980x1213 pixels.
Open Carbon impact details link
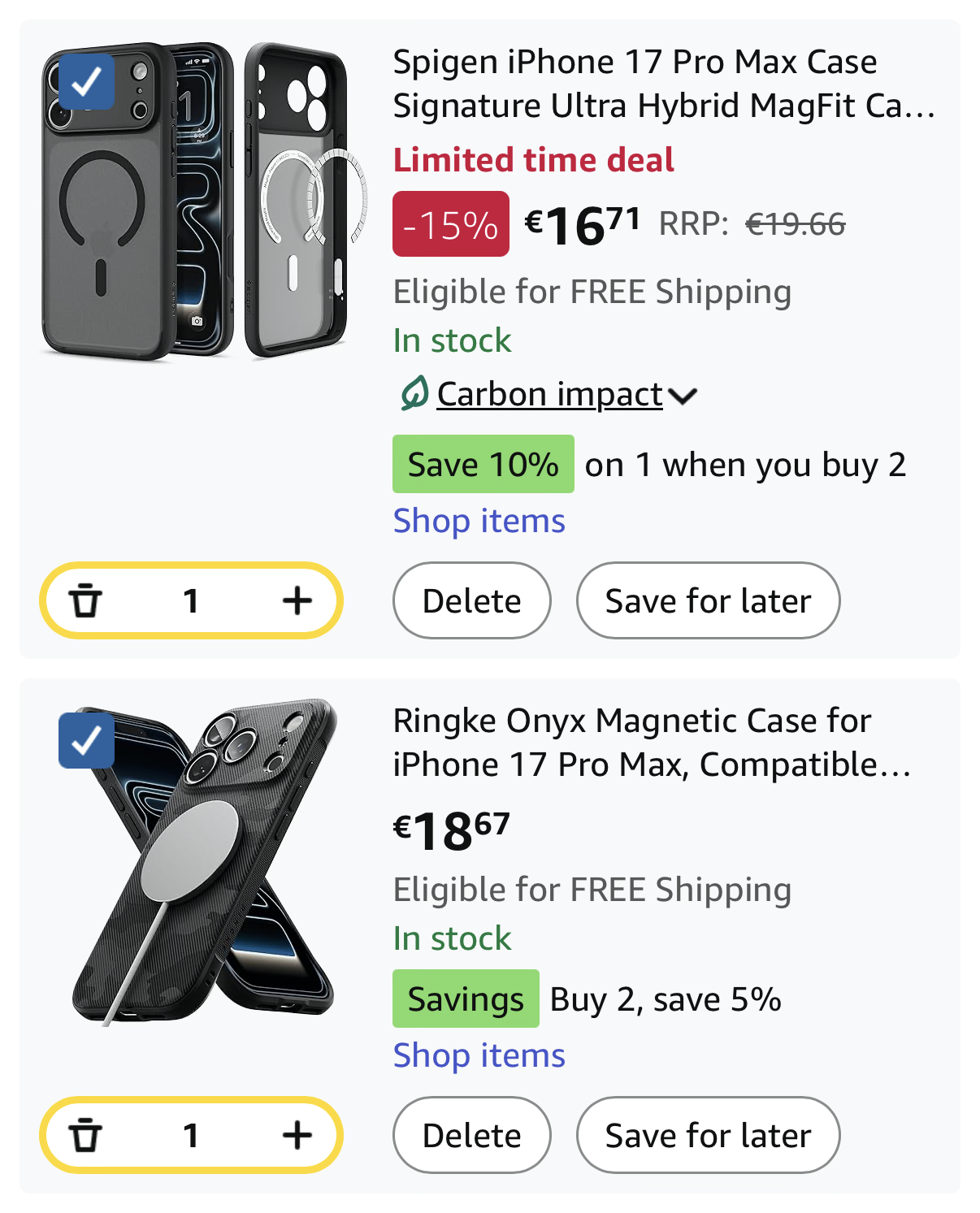coord(549,395)
